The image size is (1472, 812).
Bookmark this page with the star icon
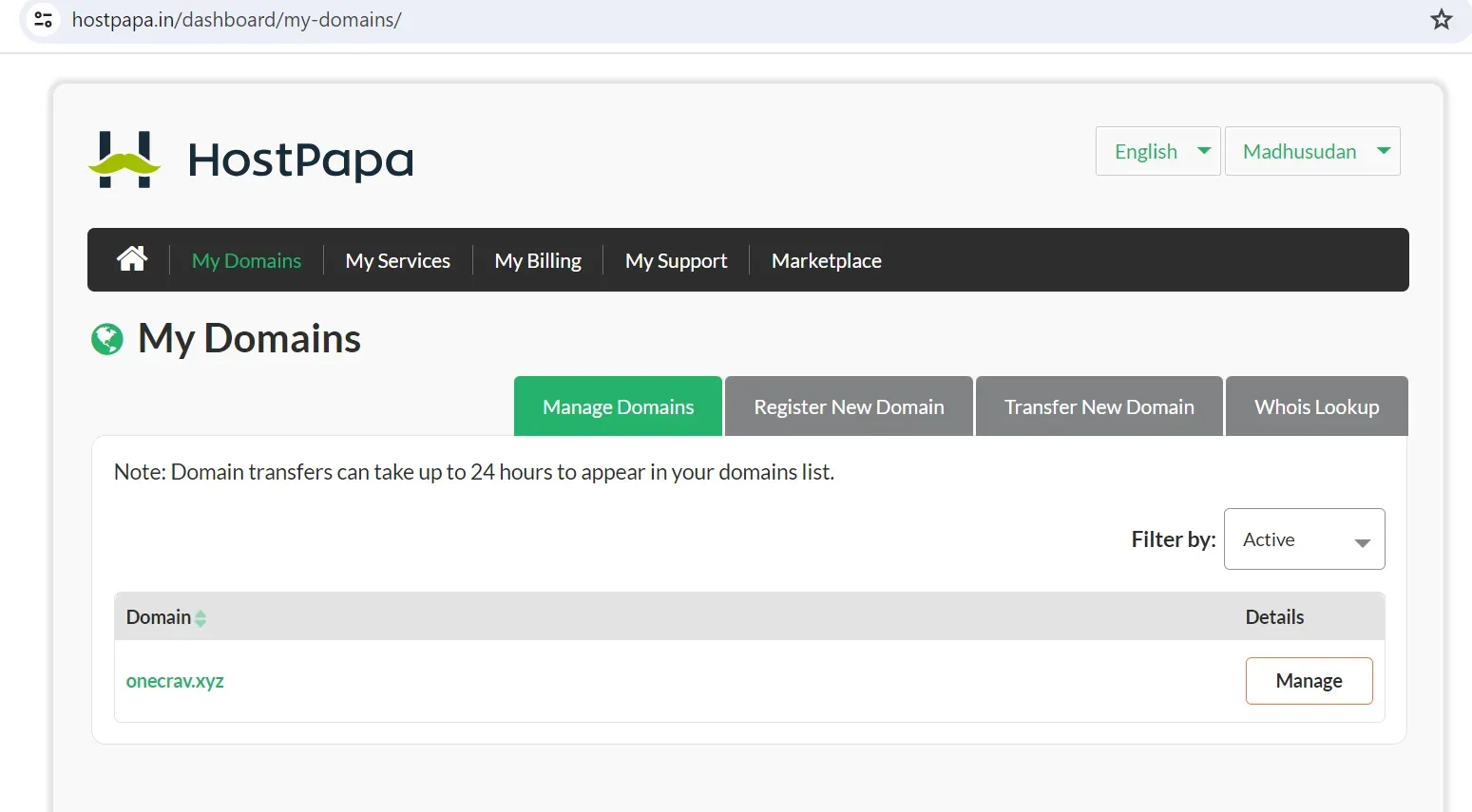1442,19
